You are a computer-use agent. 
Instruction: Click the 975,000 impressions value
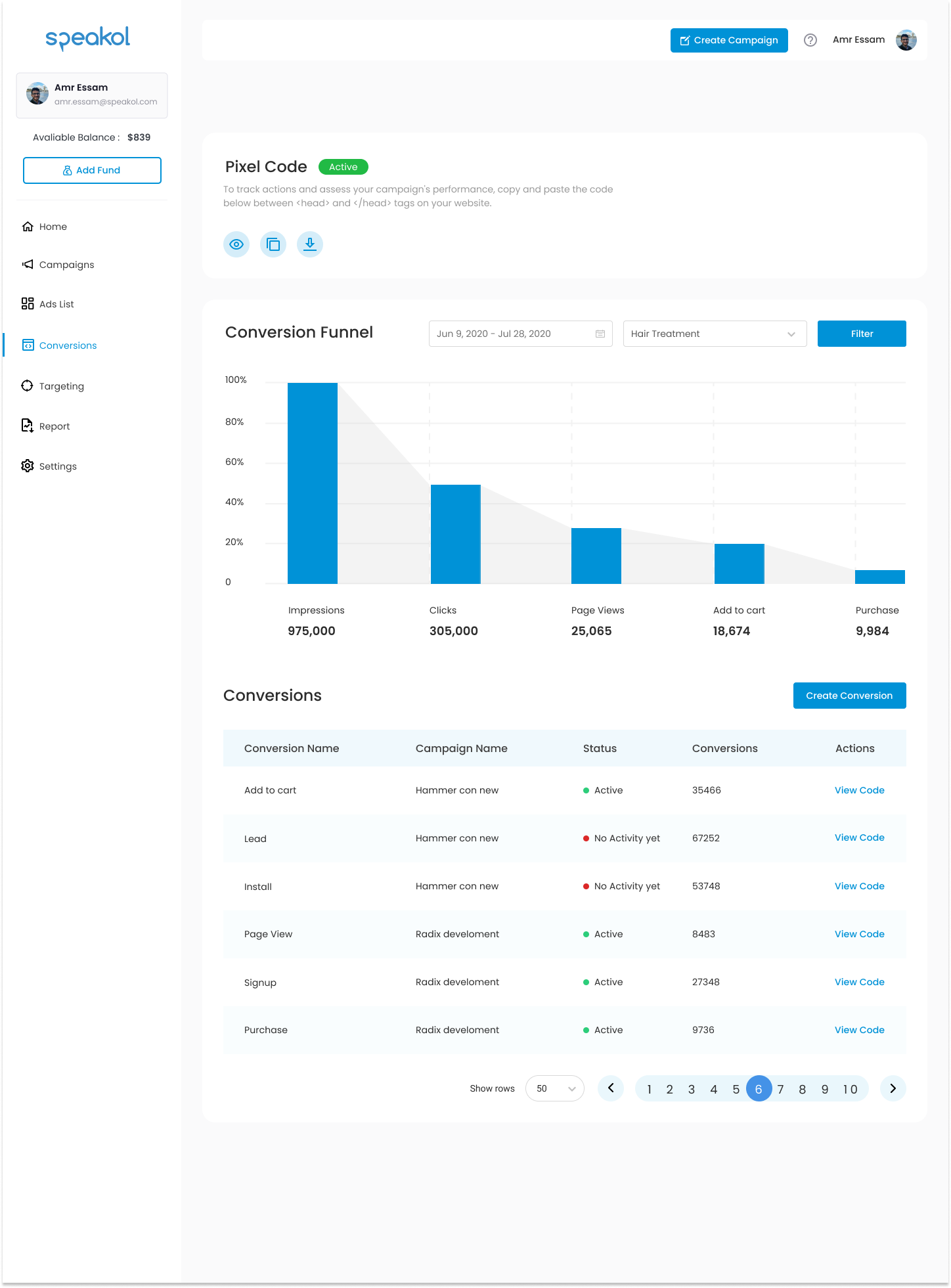[x=311, y=631]
